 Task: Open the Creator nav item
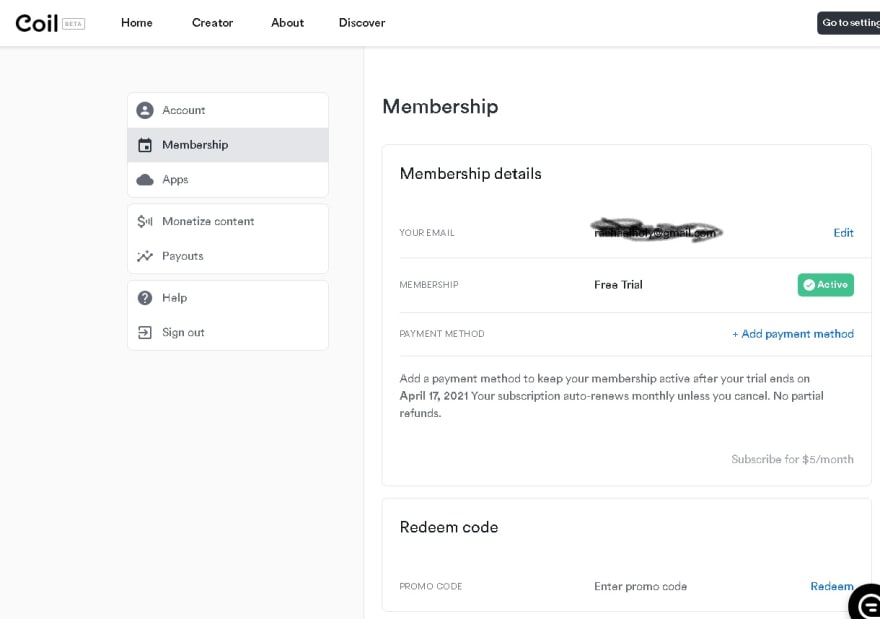[212, 23]
